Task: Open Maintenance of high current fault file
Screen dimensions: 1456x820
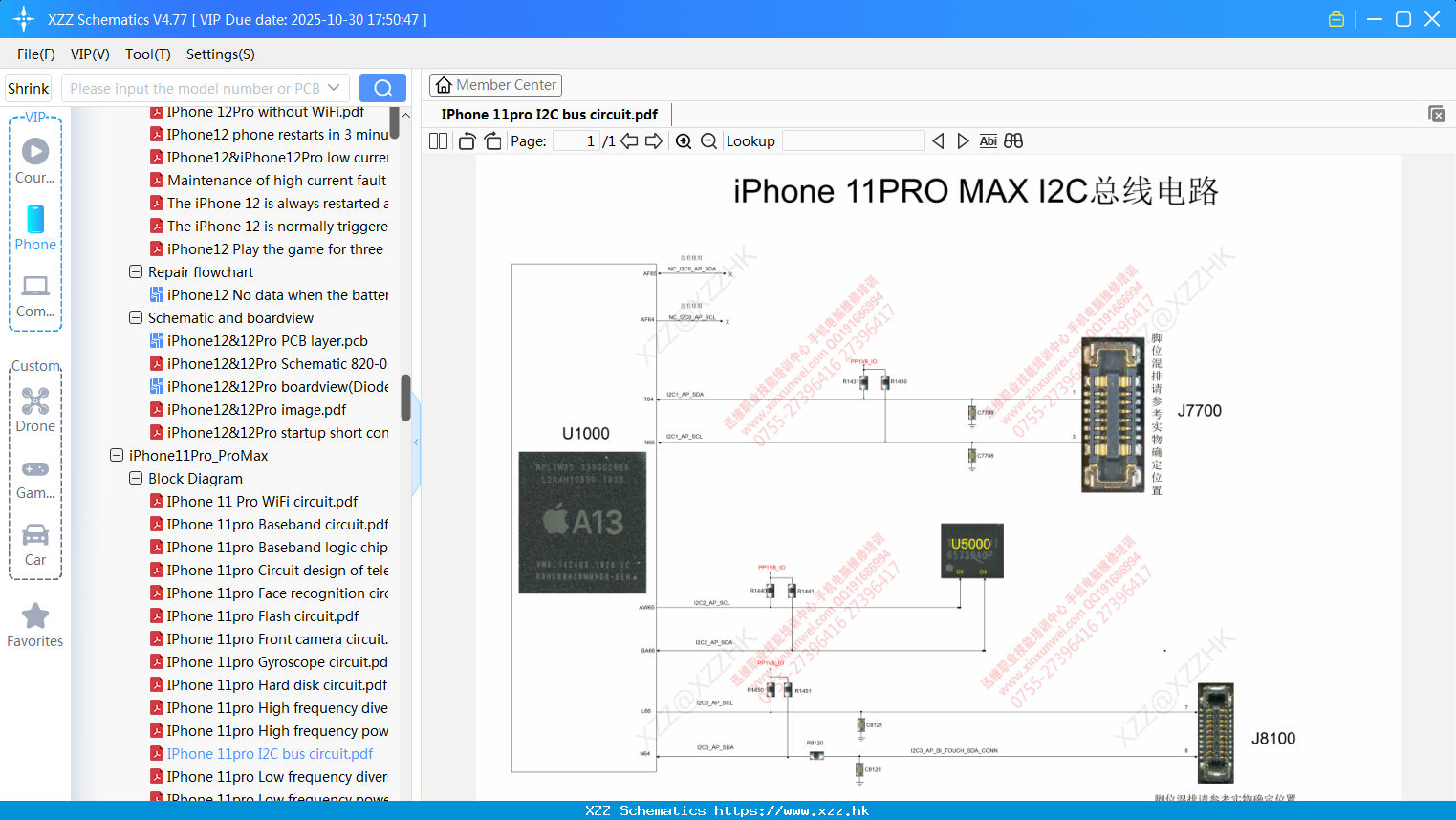Action: (269, 180)
